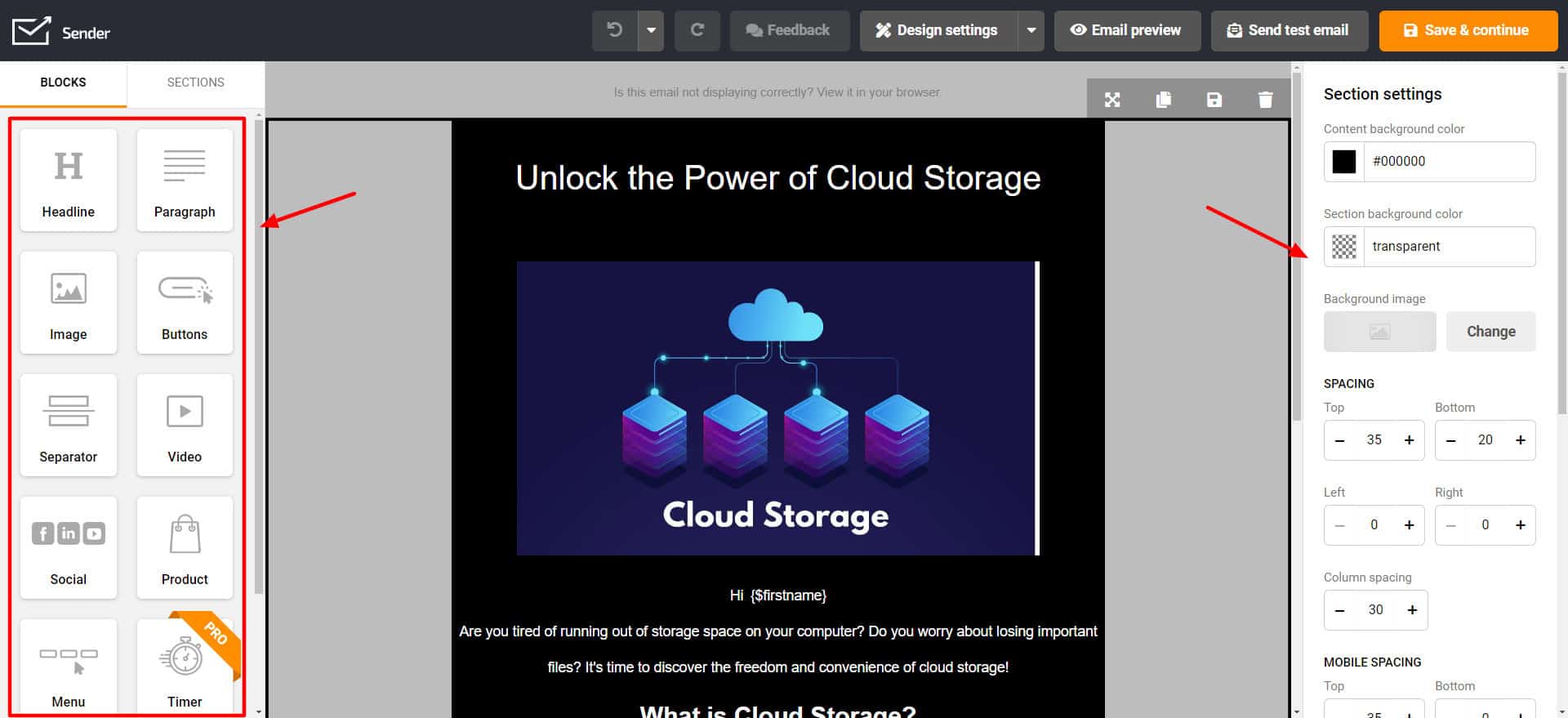Decrease column spacing with minus
1568x718 pixels.
(1339, 610)
